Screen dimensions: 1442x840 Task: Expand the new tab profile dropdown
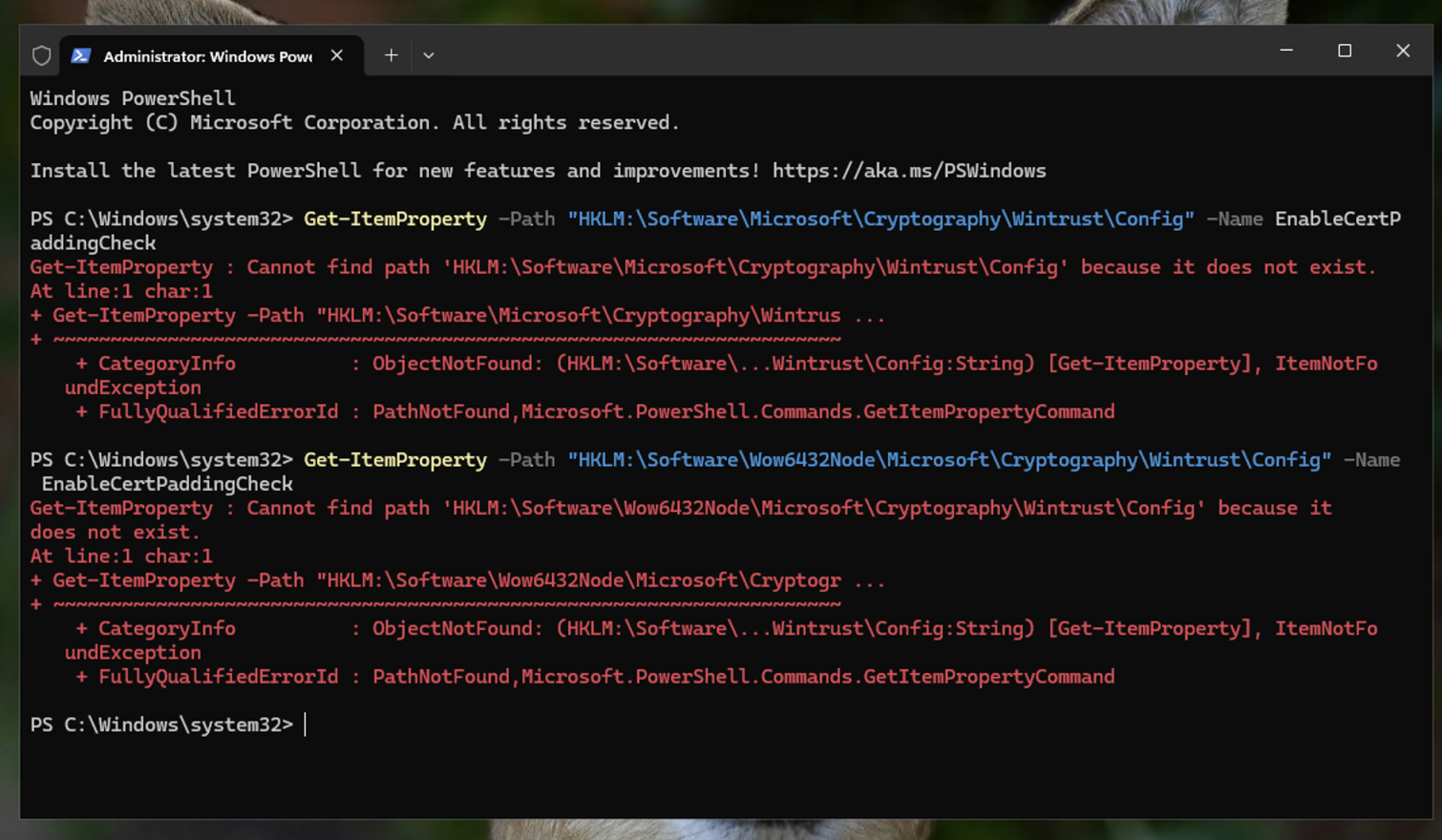pyautogui.click(x=429, y=55)
